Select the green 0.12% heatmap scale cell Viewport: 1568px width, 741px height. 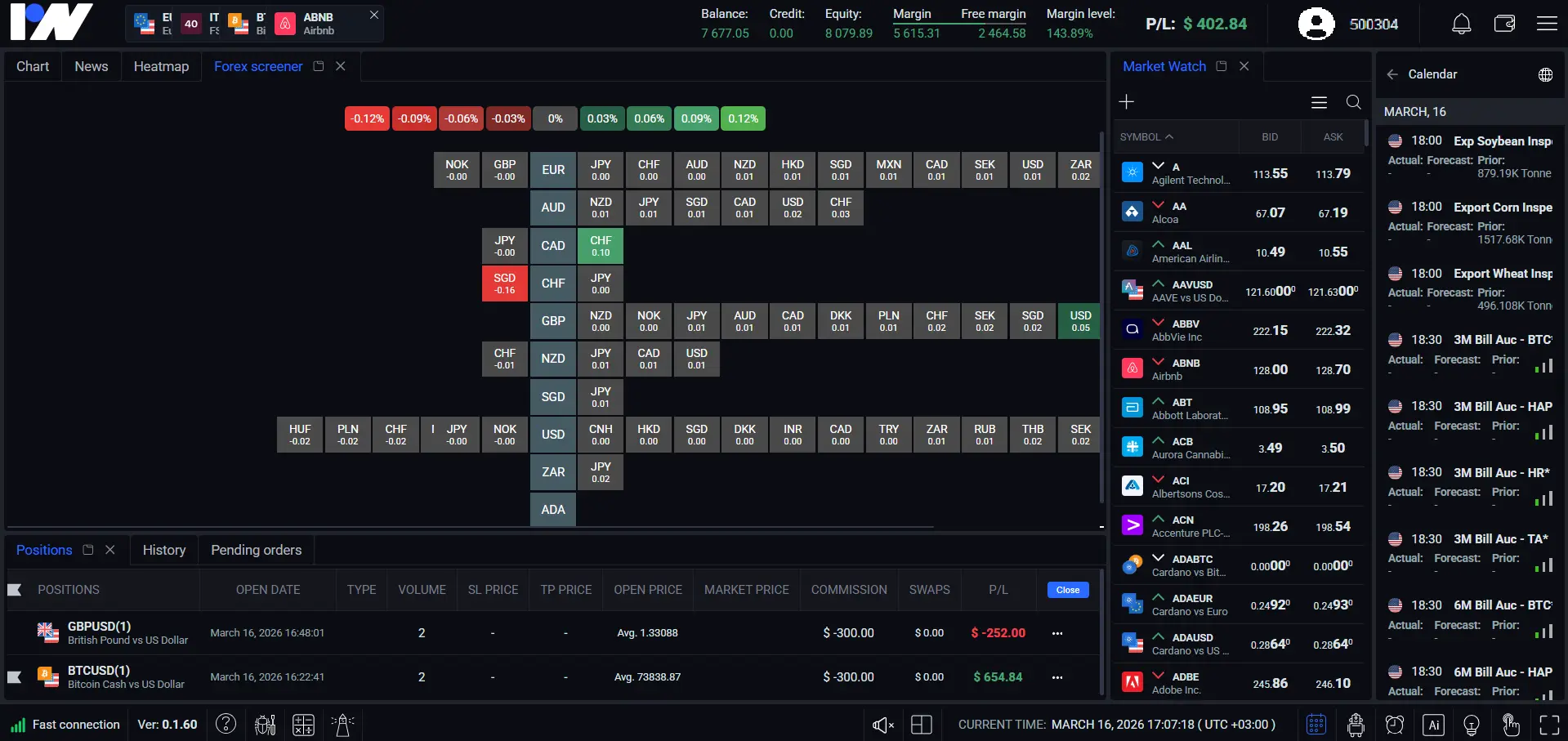[743, 118]
